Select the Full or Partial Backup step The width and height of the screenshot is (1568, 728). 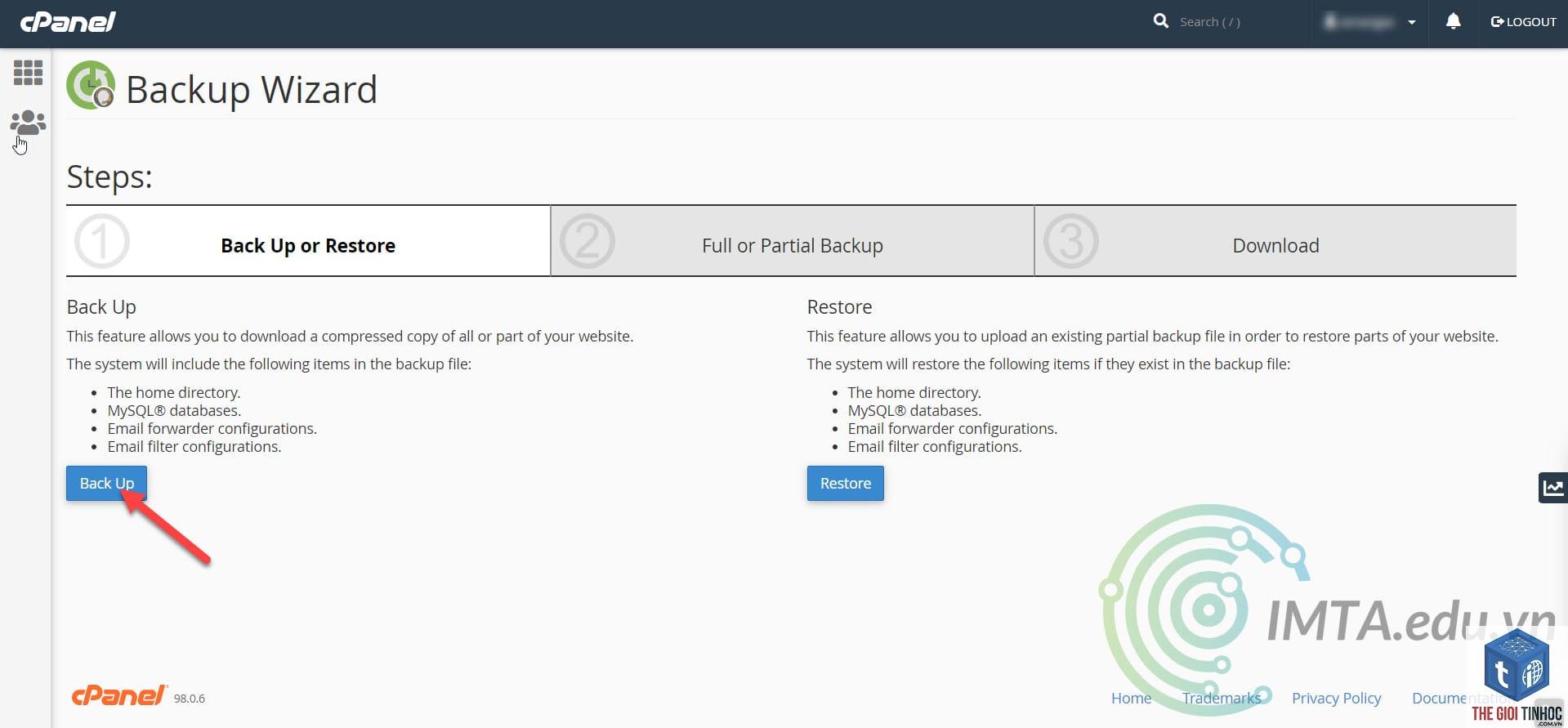coord(793,241)
